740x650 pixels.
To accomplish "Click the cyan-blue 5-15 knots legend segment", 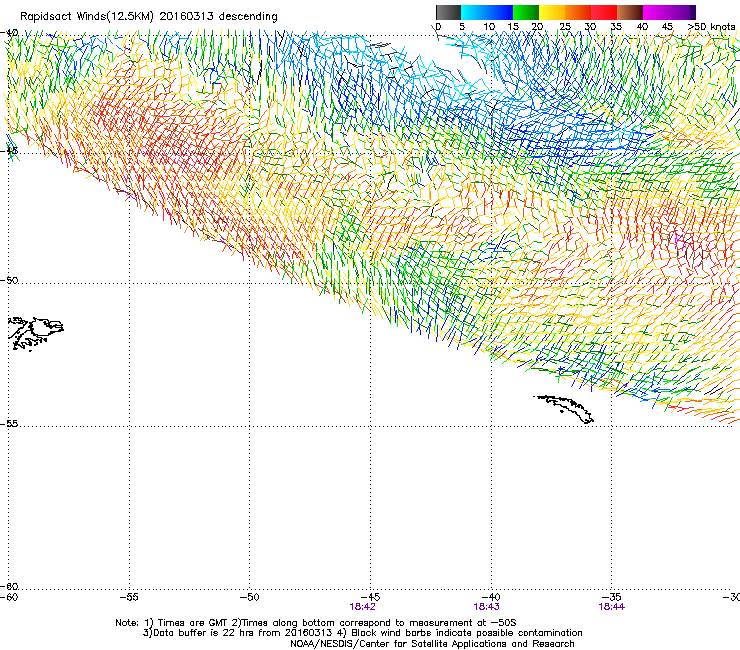I will point(487,12).
